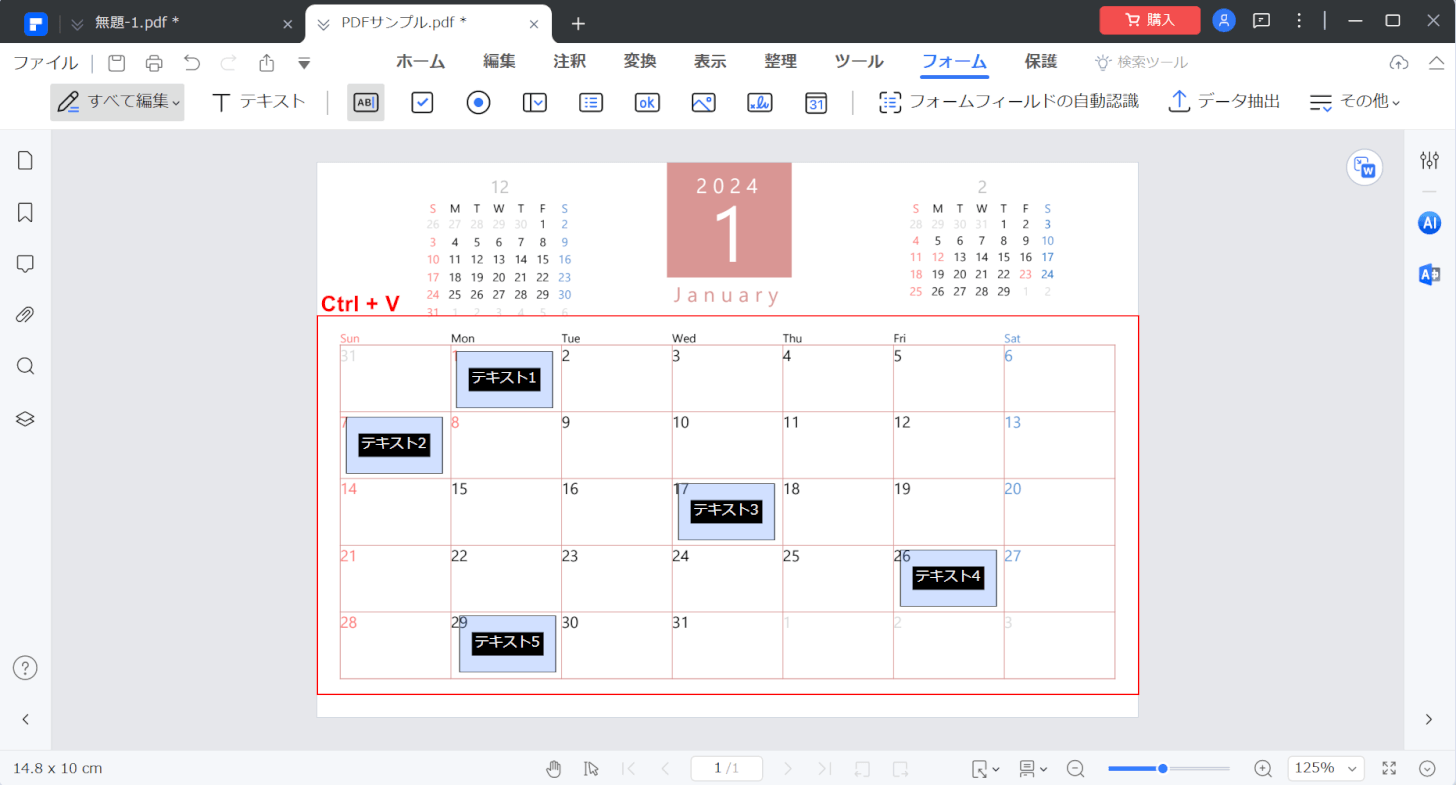Open the AI assistant icon

coord(1430,223)
